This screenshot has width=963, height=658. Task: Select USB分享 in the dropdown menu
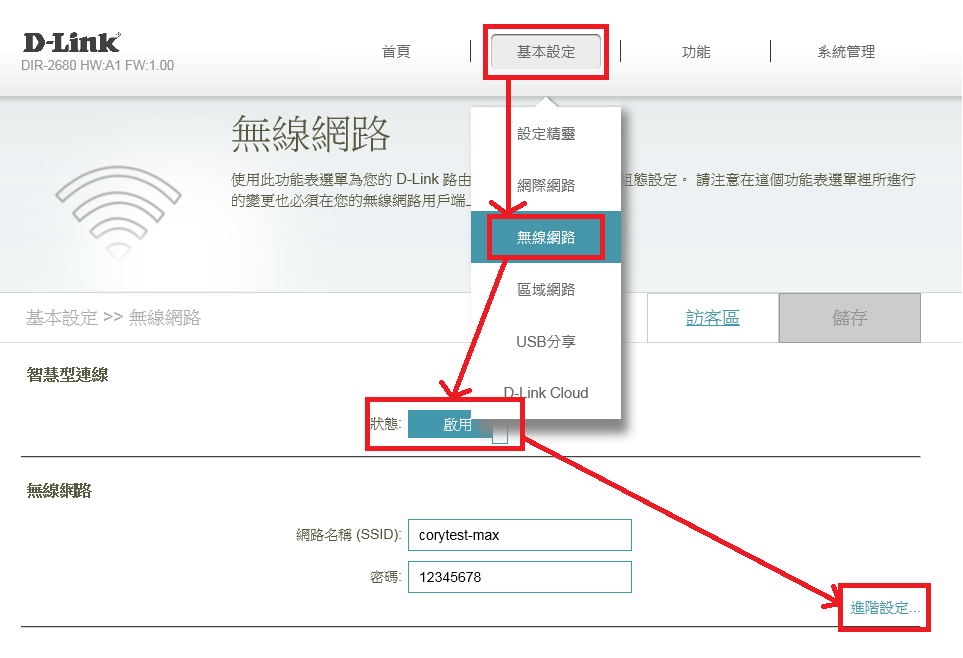[546, 342]
